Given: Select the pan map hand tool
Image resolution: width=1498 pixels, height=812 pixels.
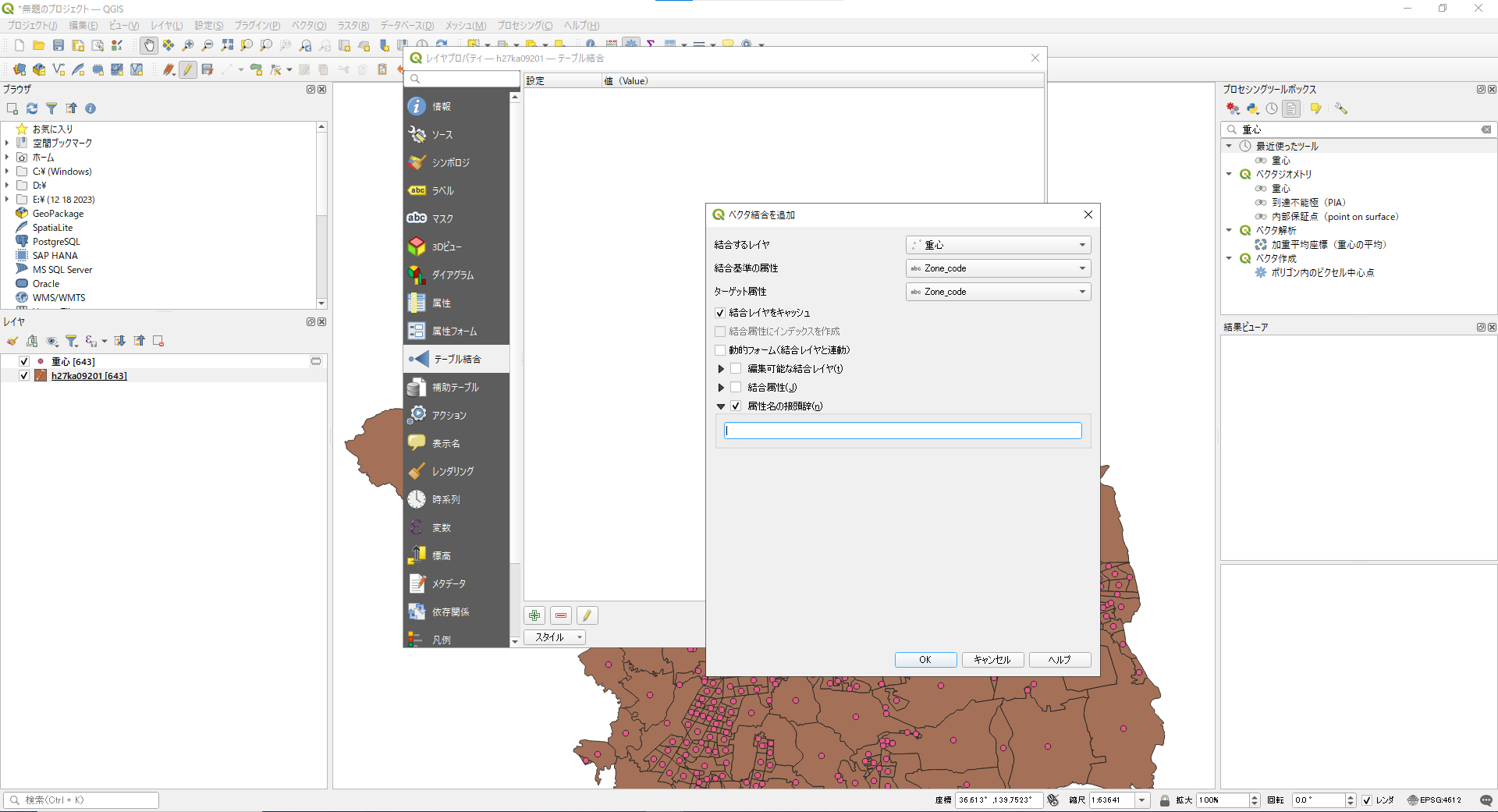Looking at the screenshot, I should tap(148, 45).
